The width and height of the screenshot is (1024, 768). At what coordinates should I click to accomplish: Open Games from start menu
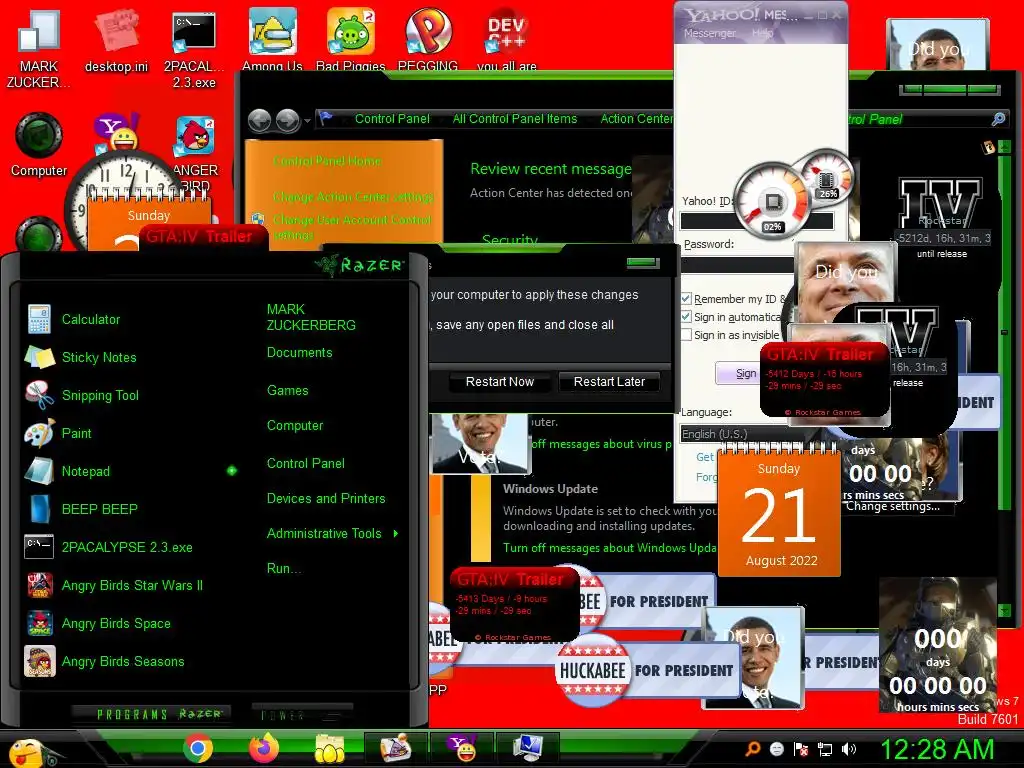pos(287,391)
